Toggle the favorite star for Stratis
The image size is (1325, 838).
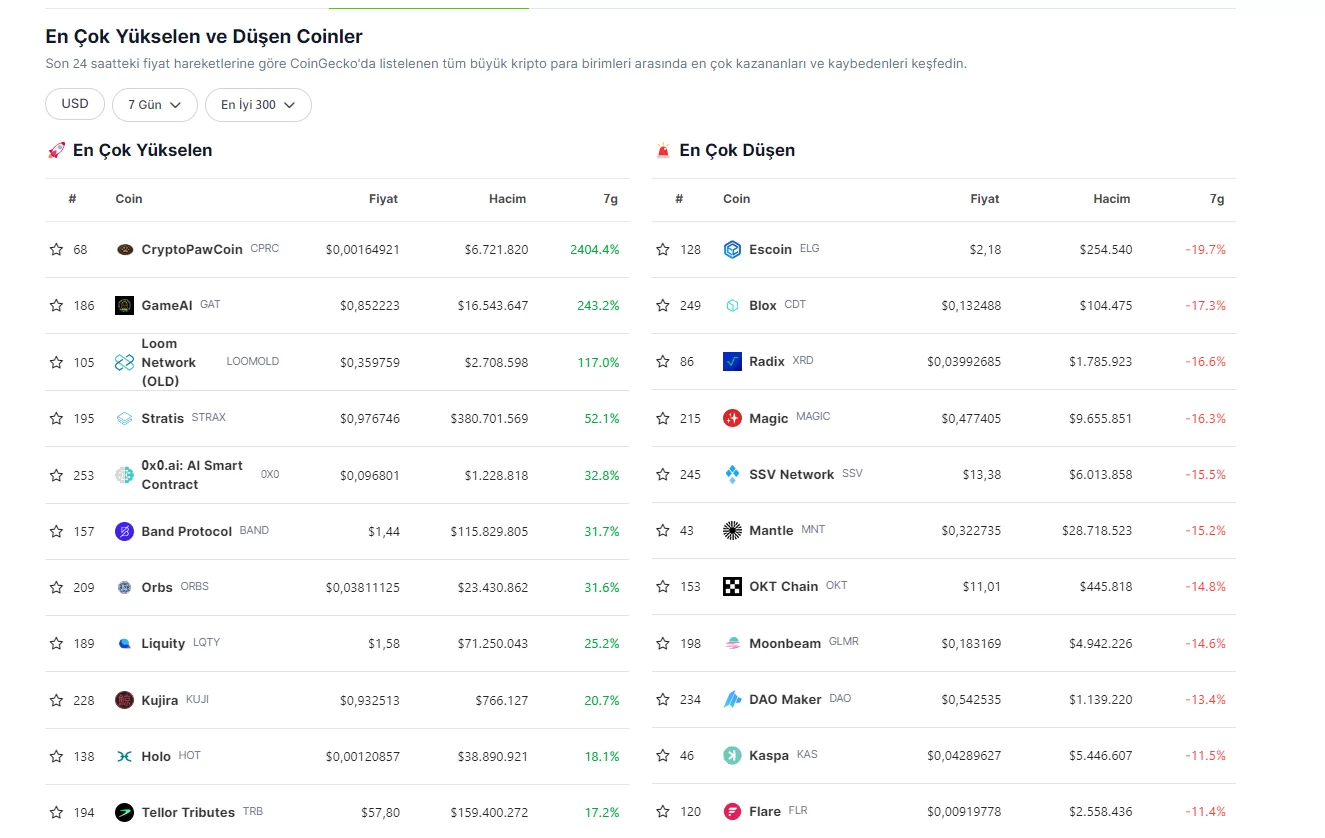pyautogui.click(x=56, y=419)
